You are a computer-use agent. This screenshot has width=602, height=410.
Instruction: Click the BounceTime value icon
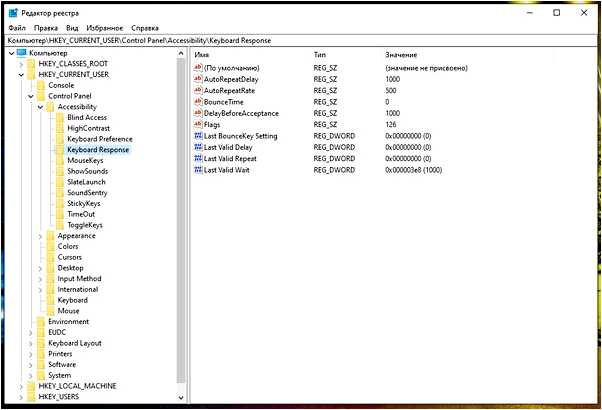pos(197,101)
